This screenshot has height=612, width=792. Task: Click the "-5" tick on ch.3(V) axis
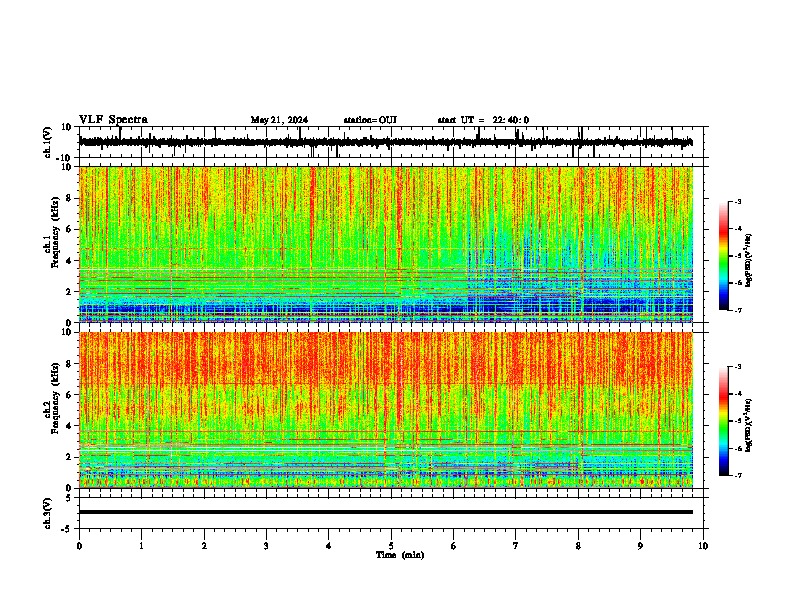click(67, 529)
